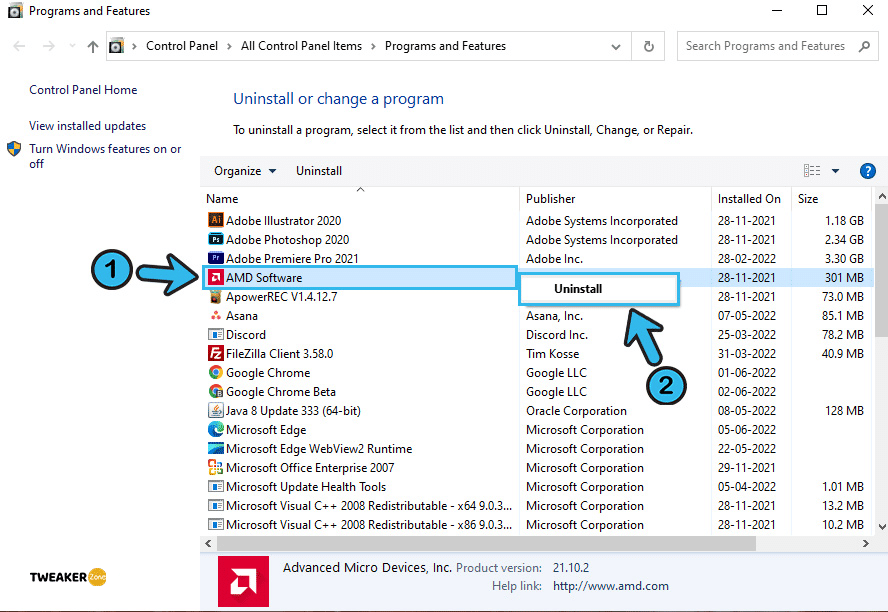Click the Tim Kosse publisher cell

(552, 353)
